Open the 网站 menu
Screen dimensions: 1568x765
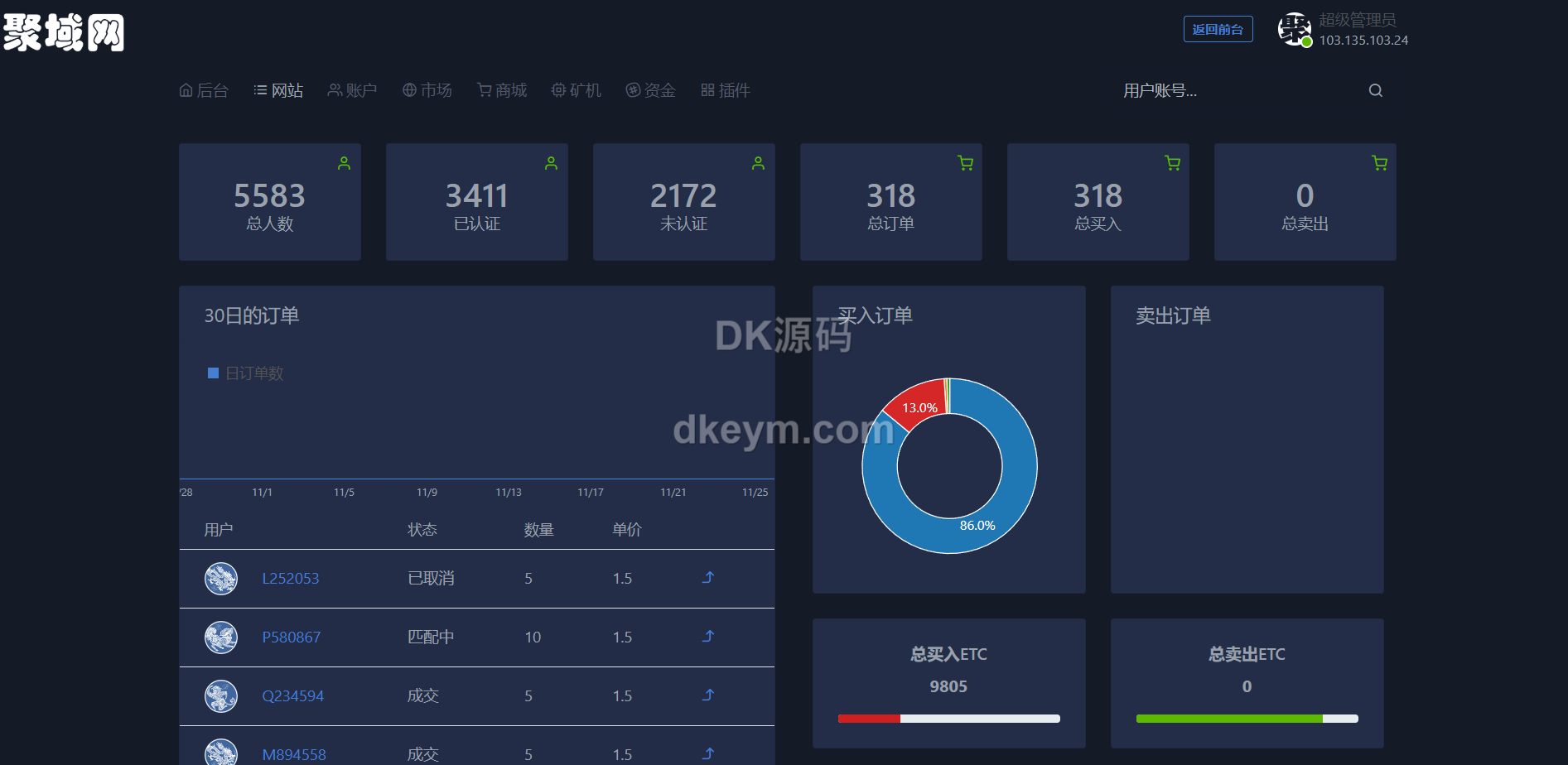[x=278, y=90]
